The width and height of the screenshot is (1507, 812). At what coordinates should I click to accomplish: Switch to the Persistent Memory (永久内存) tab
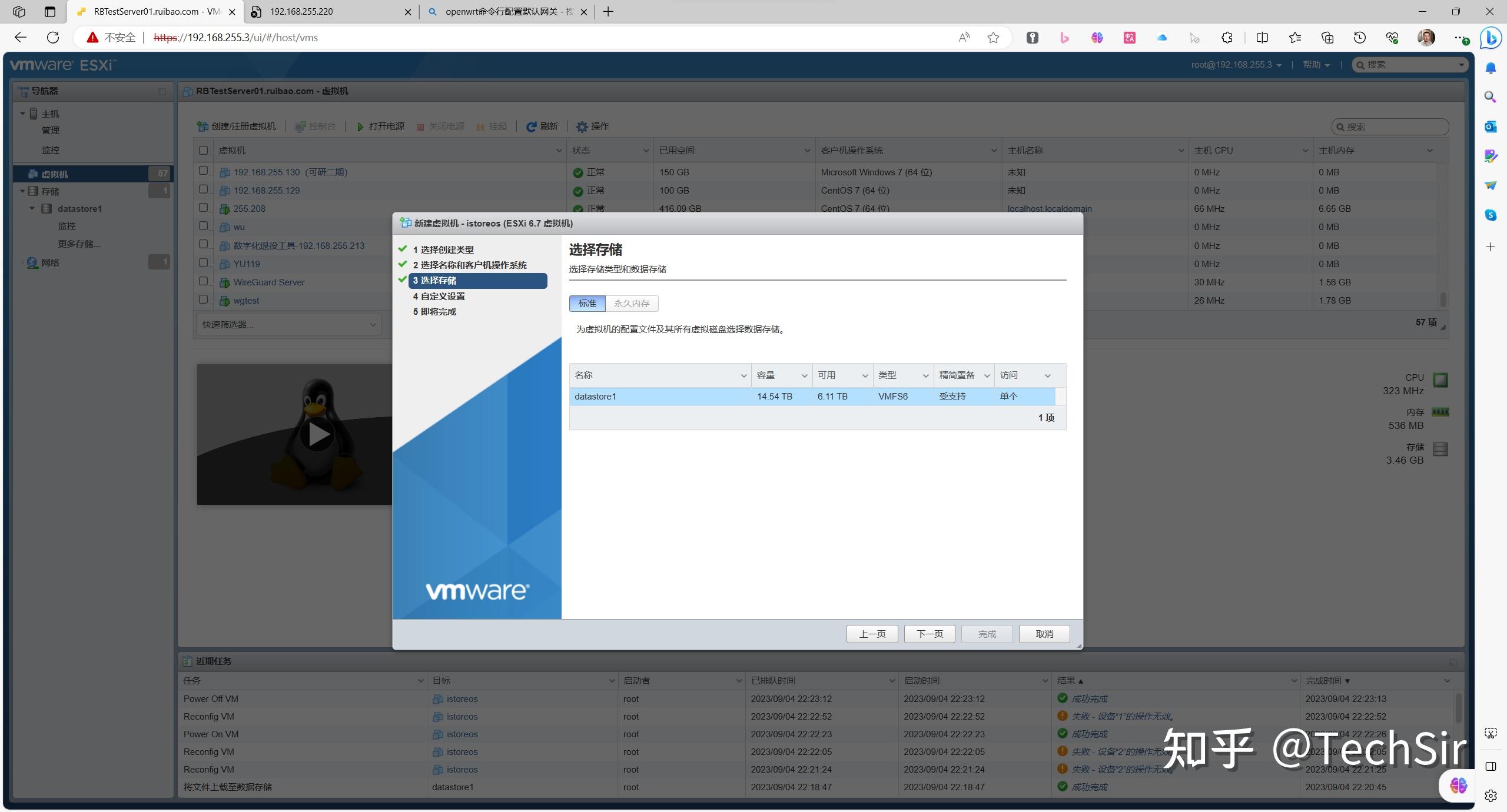click(x=631, y=304)
